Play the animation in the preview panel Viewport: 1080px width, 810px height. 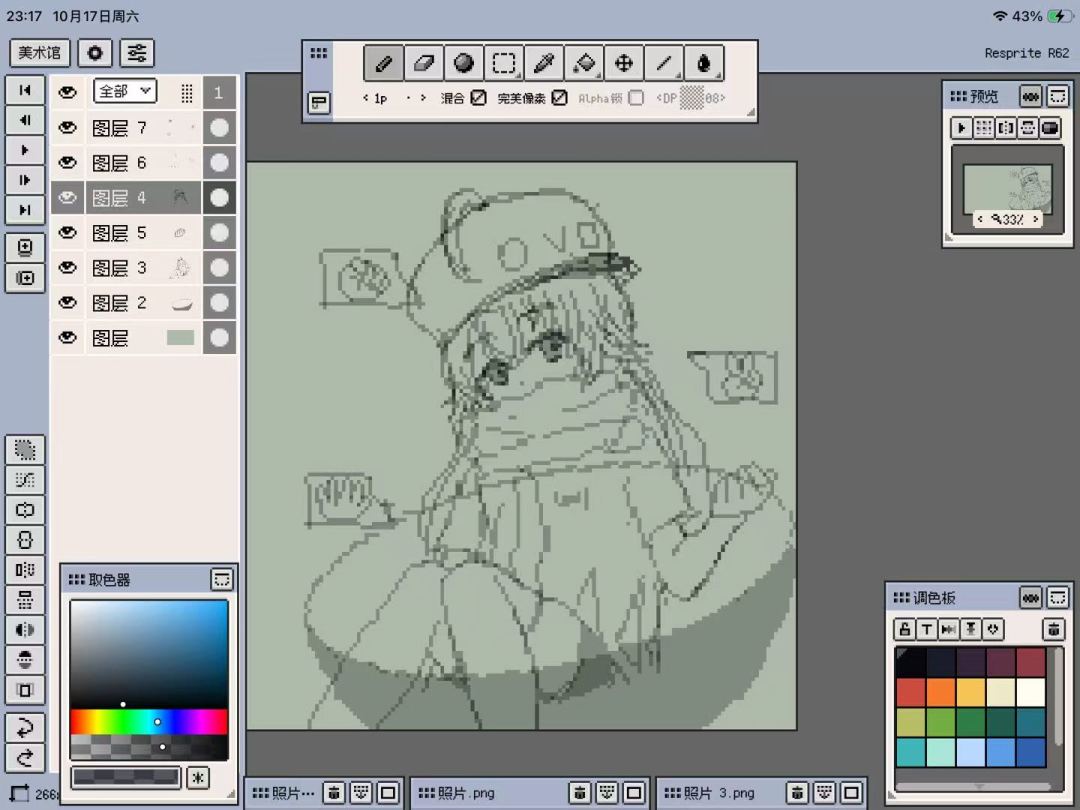coord(962,127)
